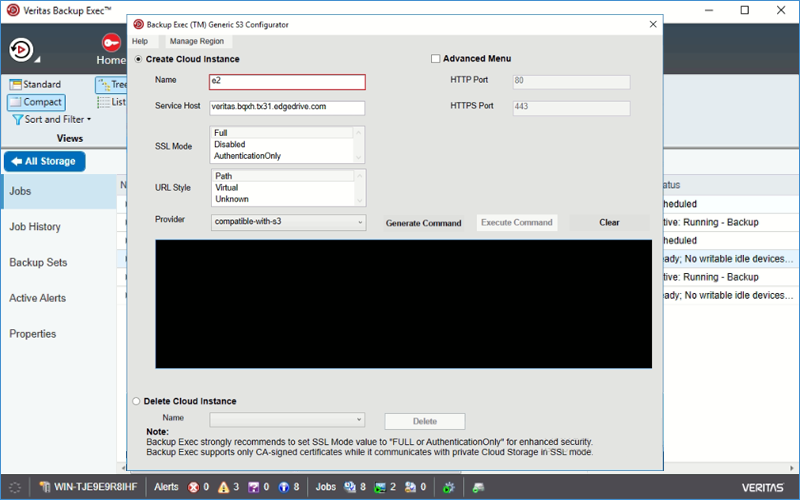The height and width of the screenshot is (500, 800).
Task: Select Virtual in URL Style list
Action: 283,188
